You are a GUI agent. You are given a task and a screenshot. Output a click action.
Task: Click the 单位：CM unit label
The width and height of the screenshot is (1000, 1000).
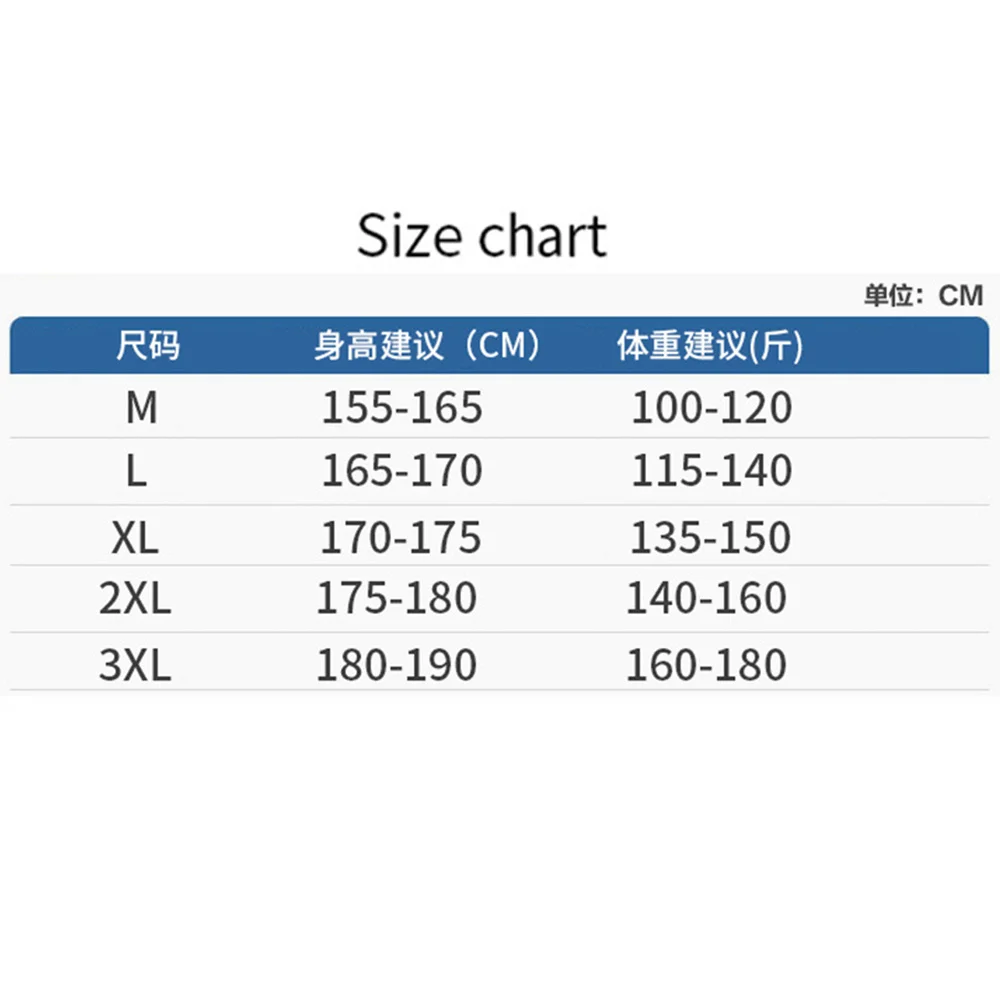pos(924,296)
